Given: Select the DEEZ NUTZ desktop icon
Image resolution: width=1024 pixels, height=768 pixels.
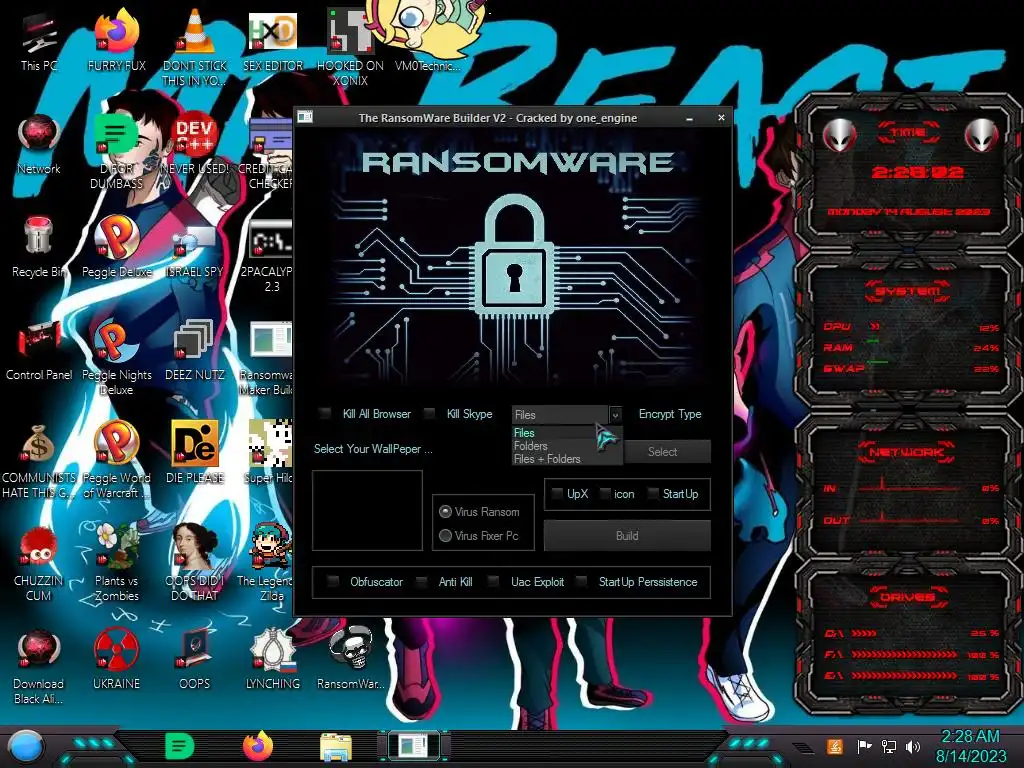Looking at the screenshot, I should tap(194, 351).
